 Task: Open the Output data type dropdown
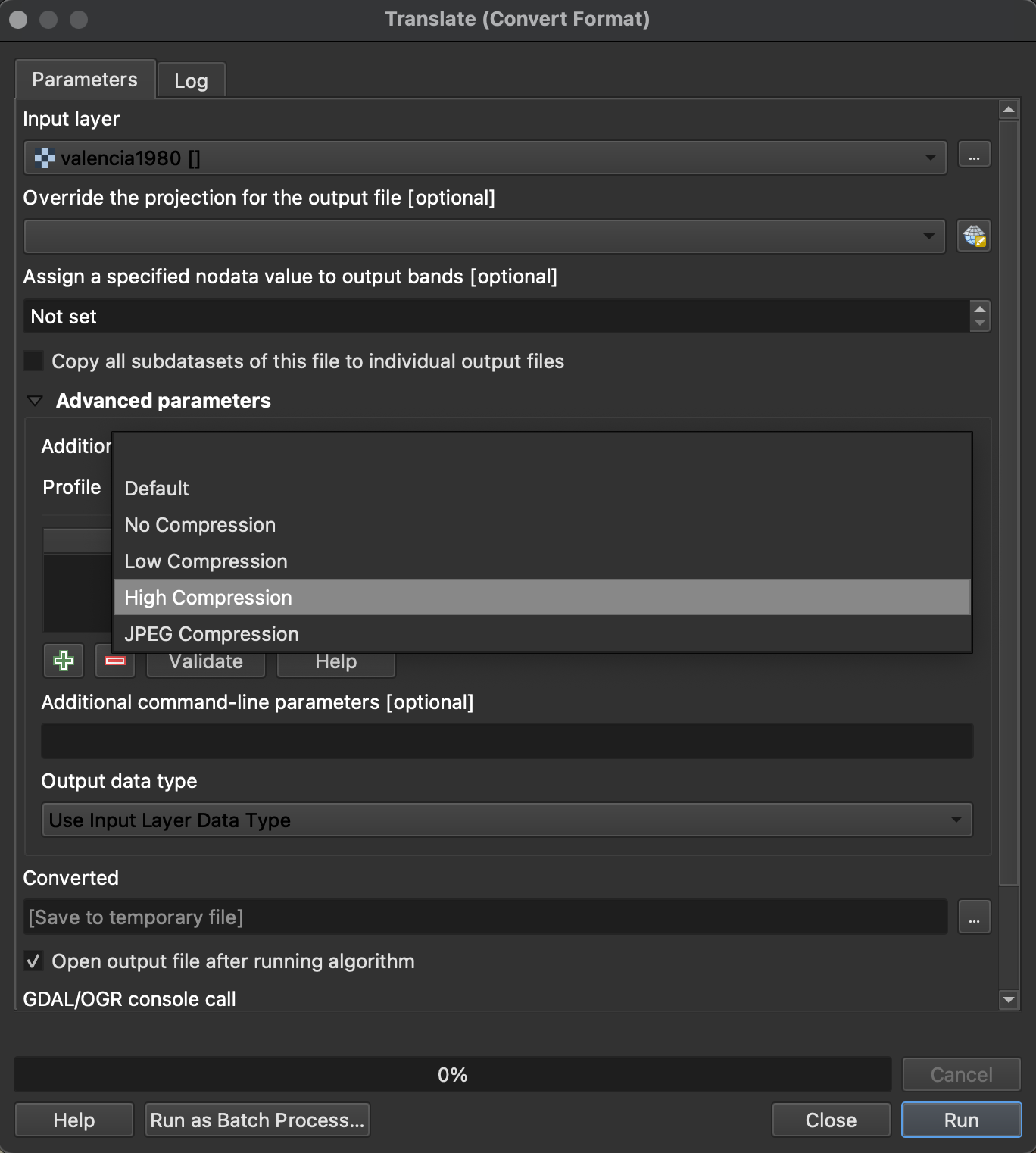(507, 820)
